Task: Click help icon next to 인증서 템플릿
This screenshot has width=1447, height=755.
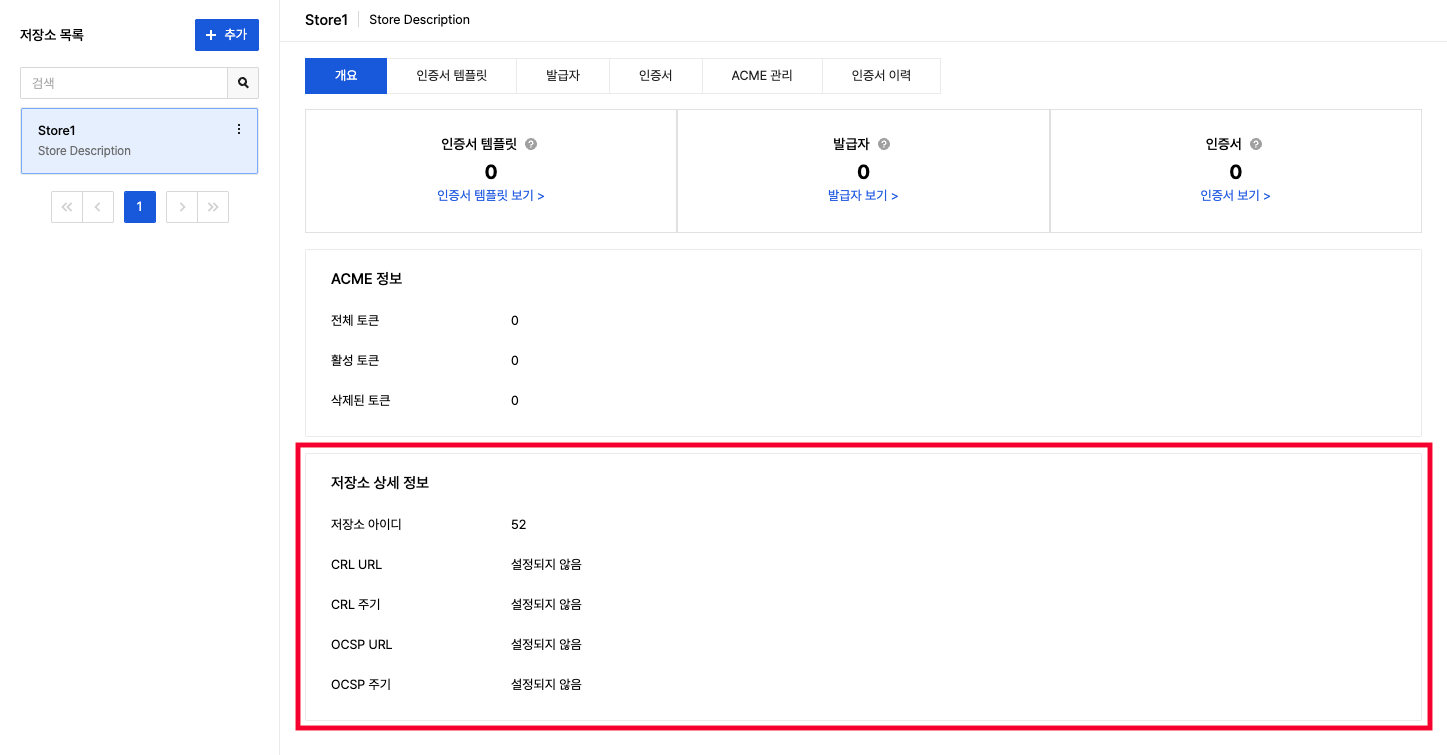Action: (x=531, y=144)
